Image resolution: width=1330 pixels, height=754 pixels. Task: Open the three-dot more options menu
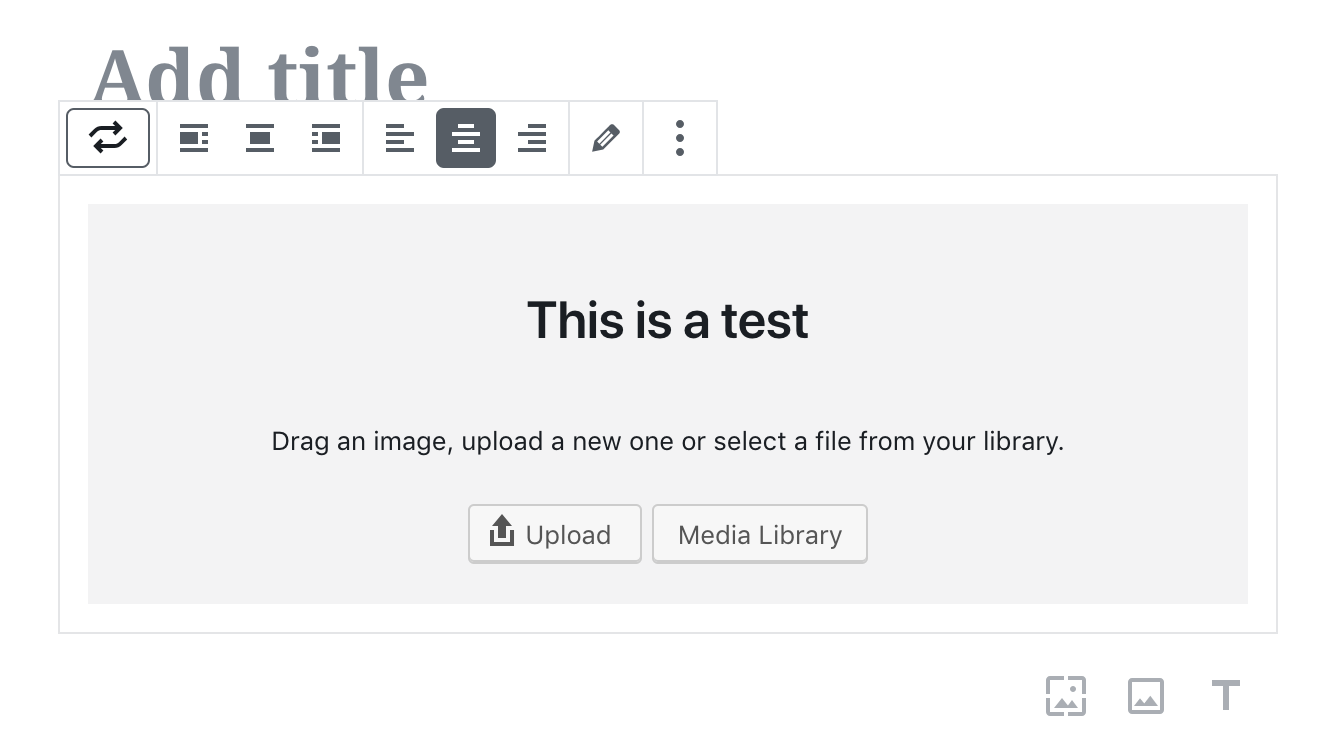click(x=680, y=138)
